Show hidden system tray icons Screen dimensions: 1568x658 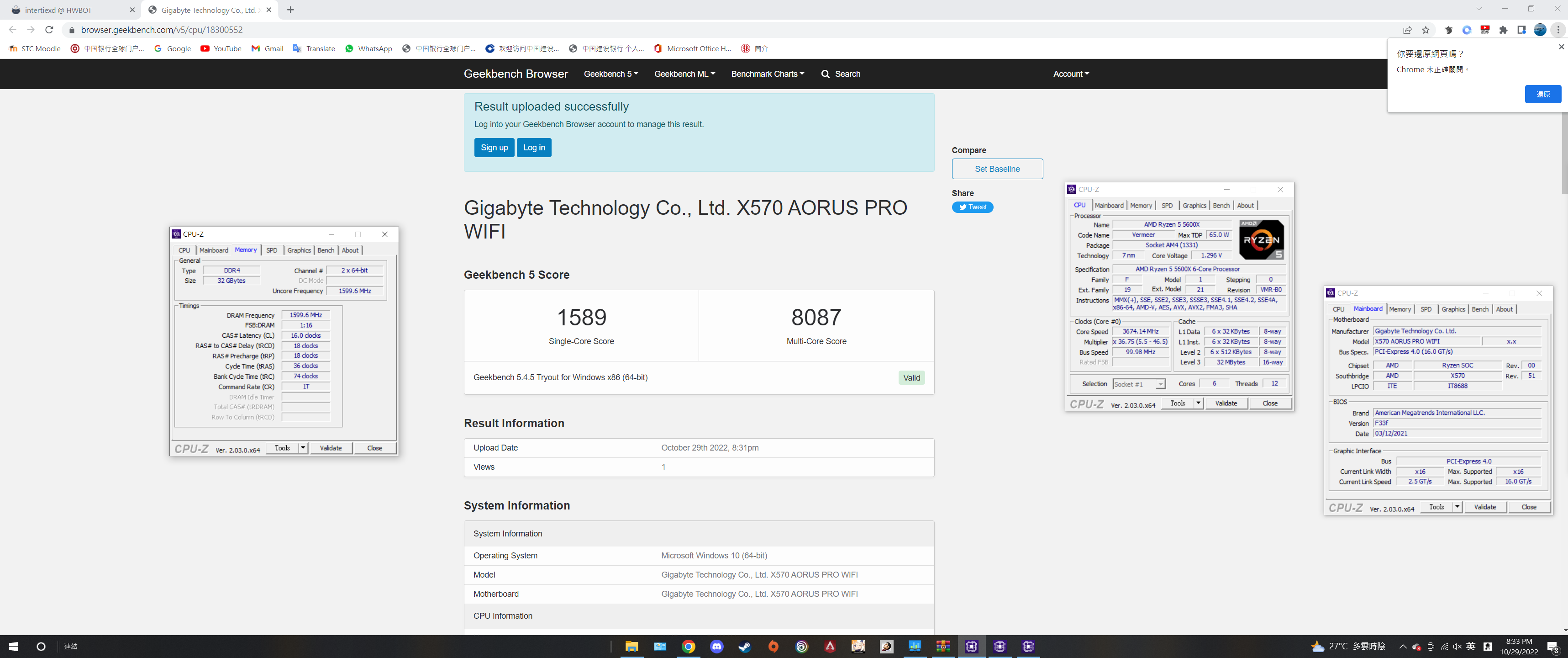(1402, 647)
